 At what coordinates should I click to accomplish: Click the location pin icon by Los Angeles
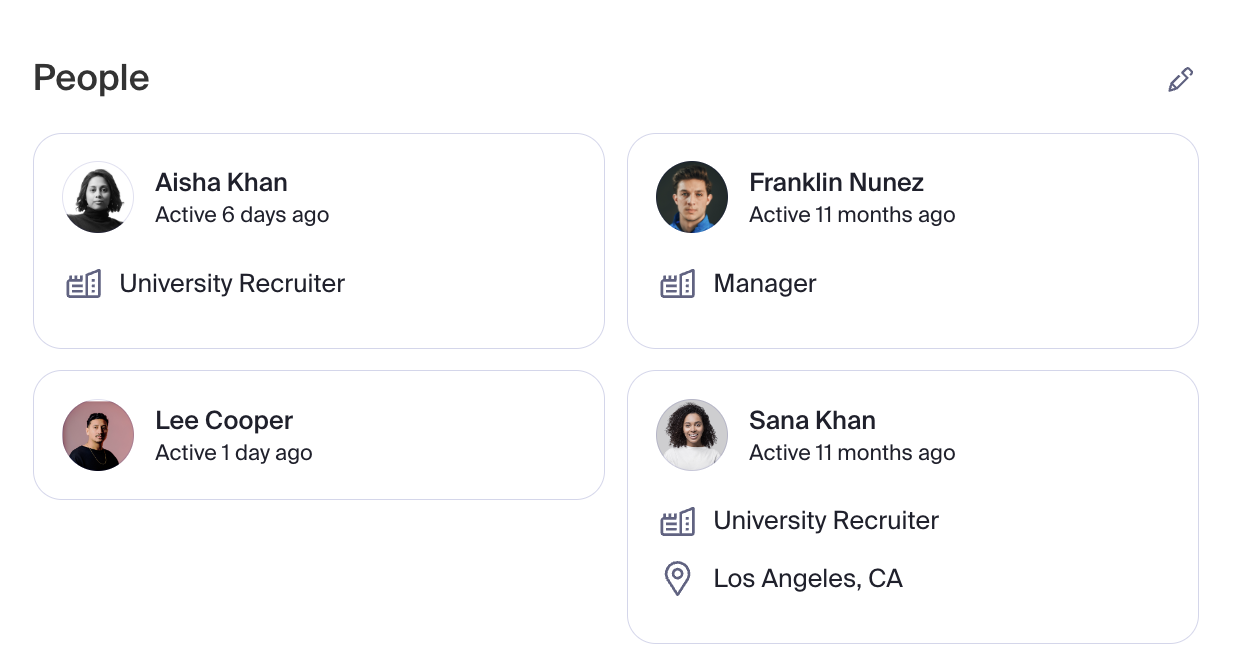tap(678, 579)
